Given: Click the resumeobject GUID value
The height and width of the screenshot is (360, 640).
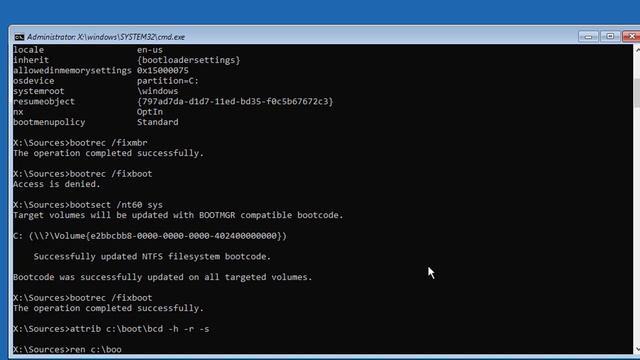Looking at the screenshot, I should click(235, 101).
